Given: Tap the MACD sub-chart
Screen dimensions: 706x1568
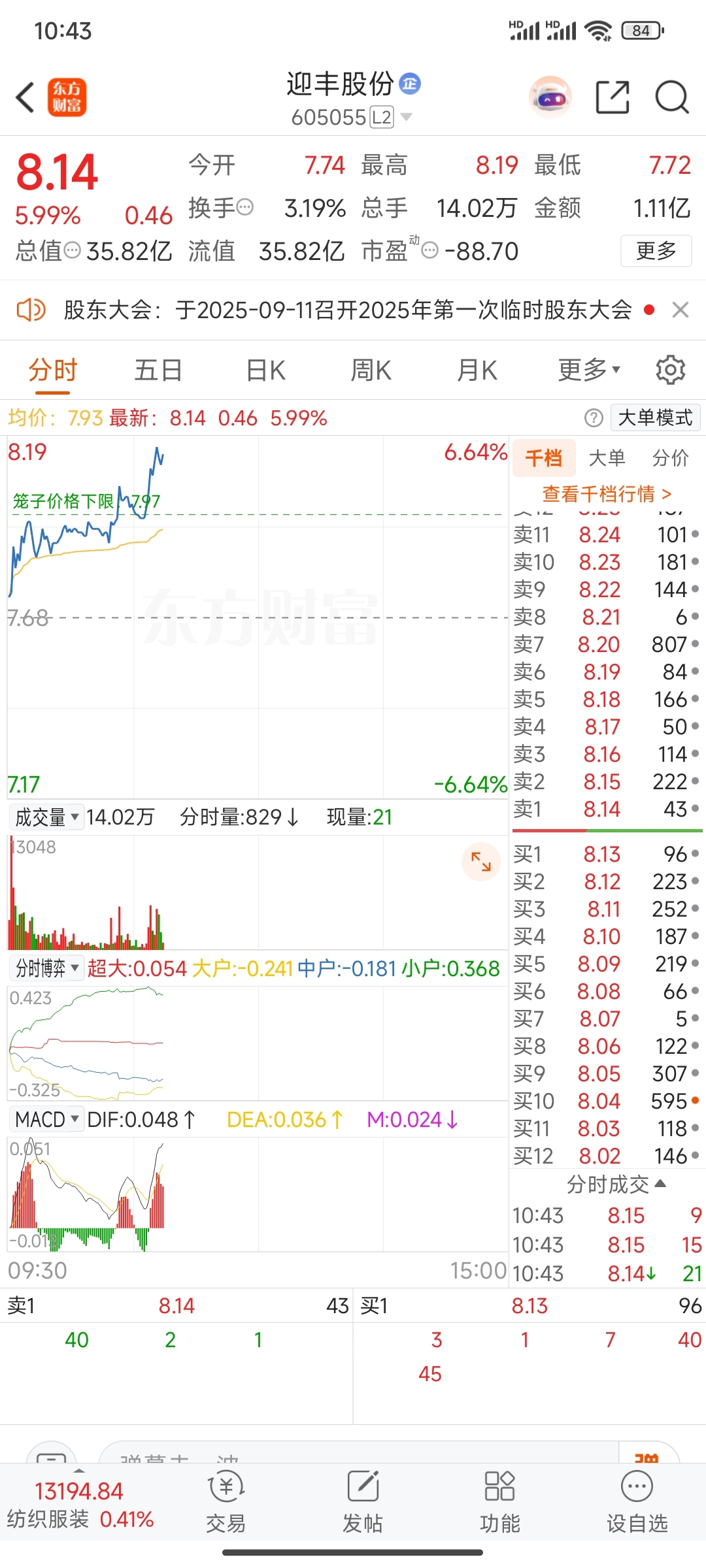Looking at the screenshot, I should [x=258, y=1194].
